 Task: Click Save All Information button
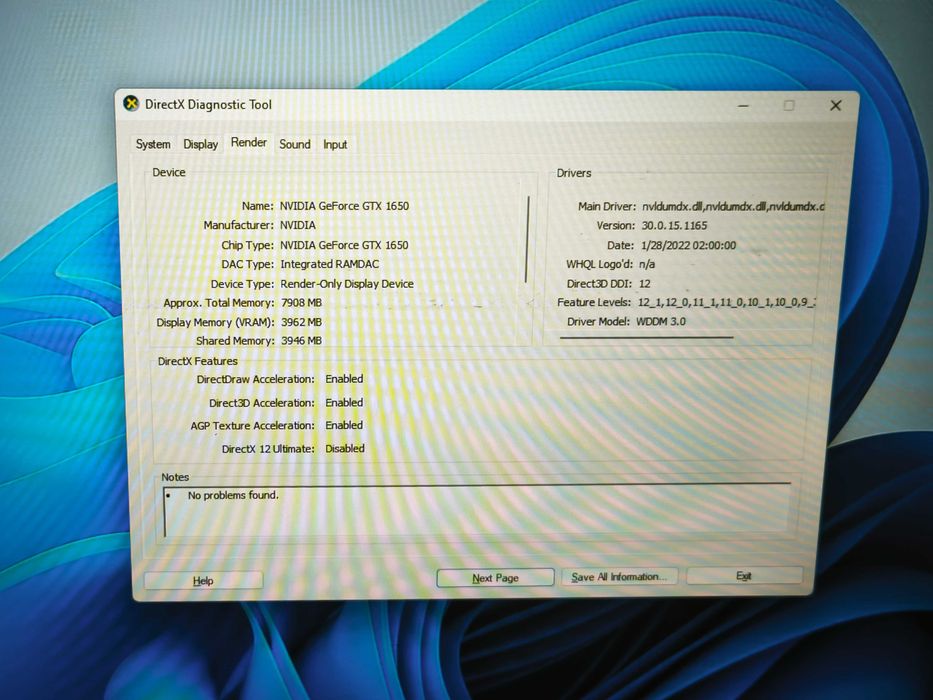pyautogui.click(x=618, y=577)
